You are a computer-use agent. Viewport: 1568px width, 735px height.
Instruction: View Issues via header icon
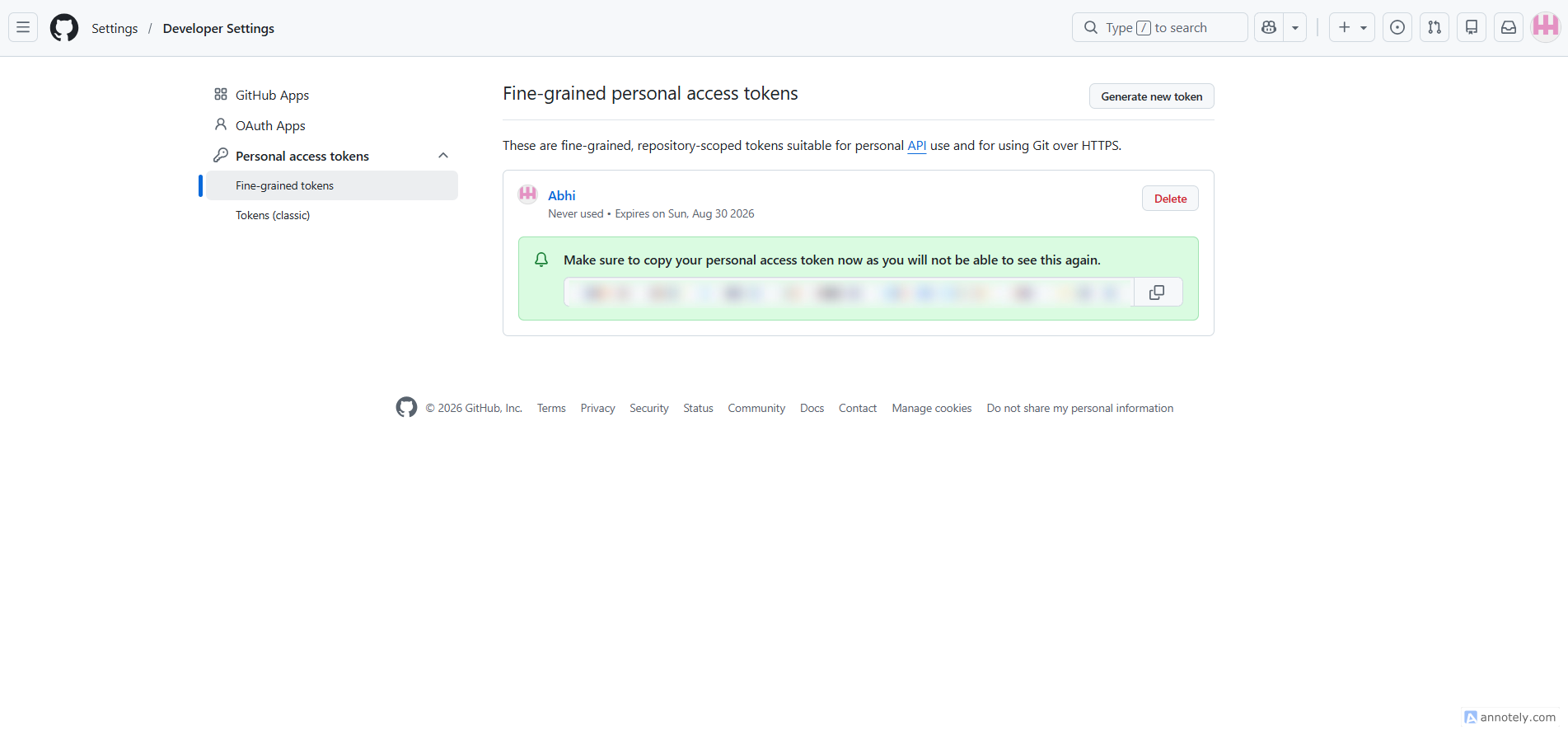click(1397, 27)
